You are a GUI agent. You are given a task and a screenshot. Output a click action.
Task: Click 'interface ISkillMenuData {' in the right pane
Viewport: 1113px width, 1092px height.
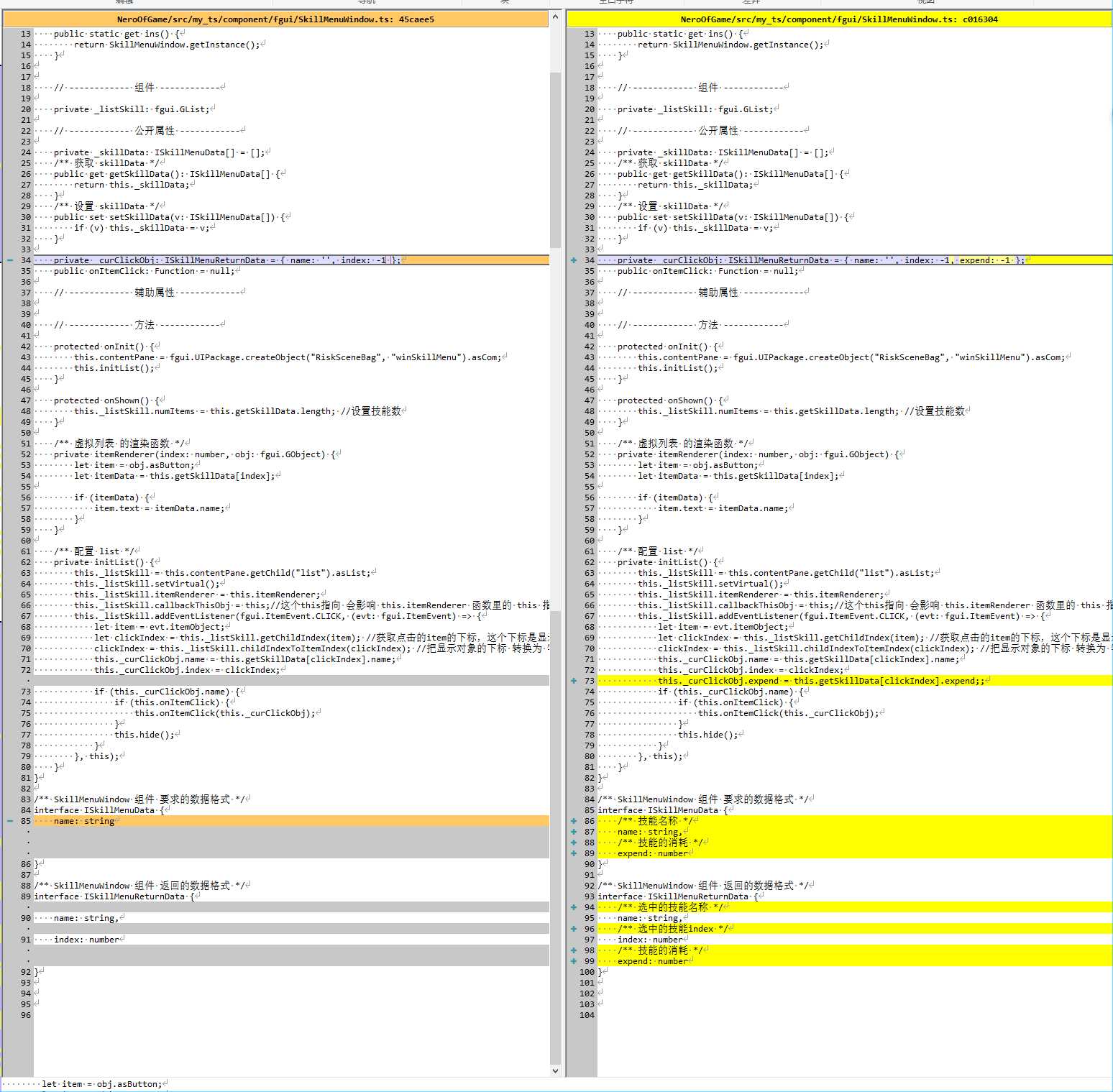pyautogui.click(x=663, y=810)
